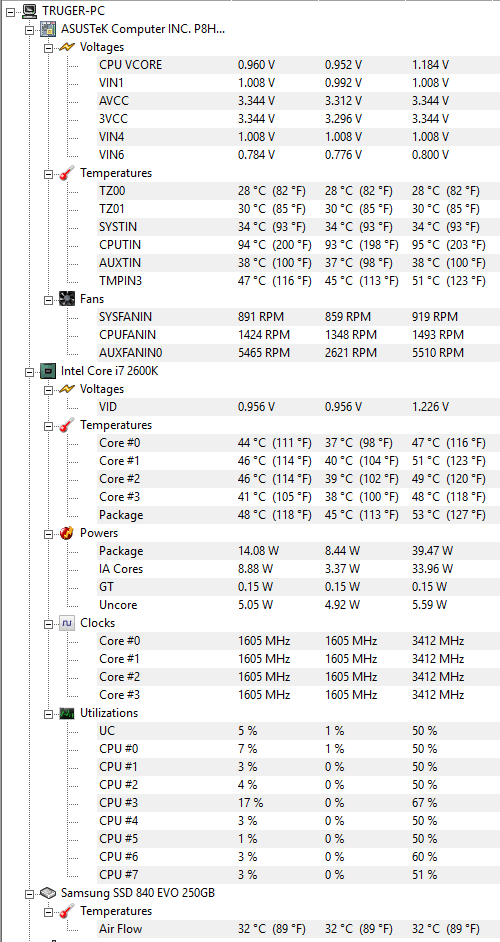Click the TRUGER-PC computer icon
Image resolution: width=500 pixels, height=942 pixels.
(29, 11)
